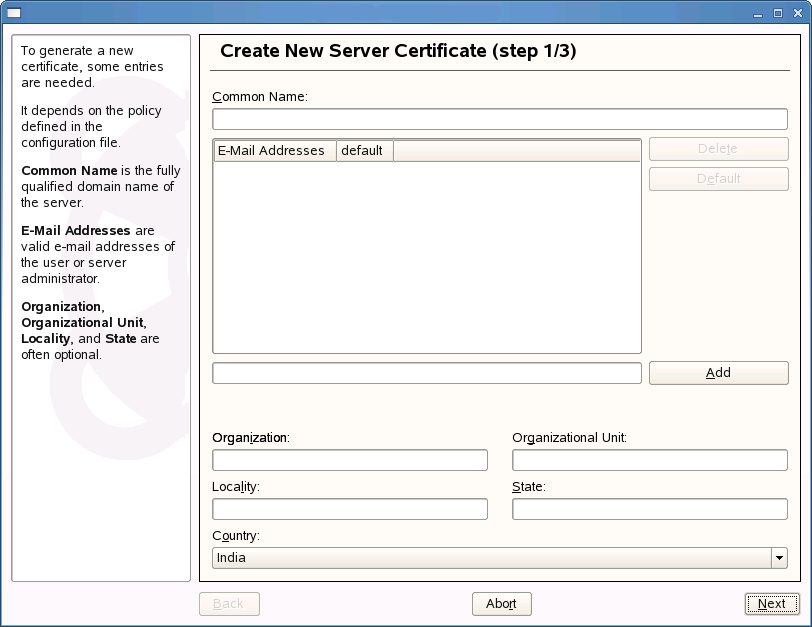
Task: Maximize the certificate wizard window
Action: point(778,12)
